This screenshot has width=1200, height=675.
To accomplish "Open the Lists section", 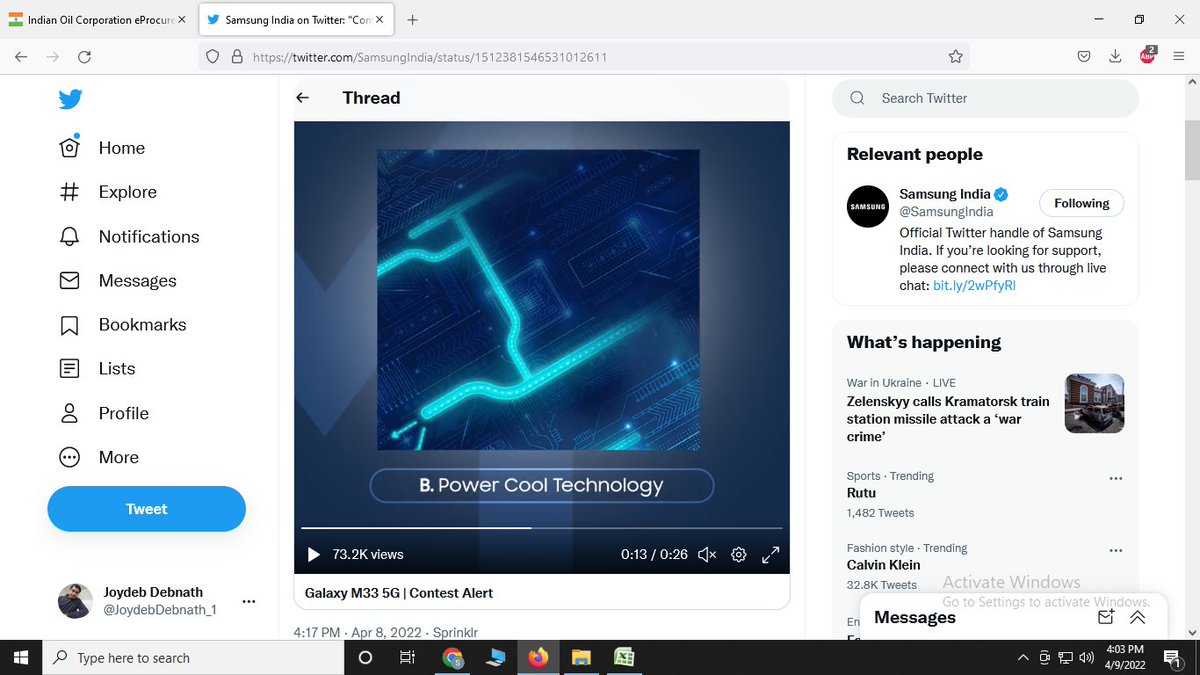I will click(69, 368).
